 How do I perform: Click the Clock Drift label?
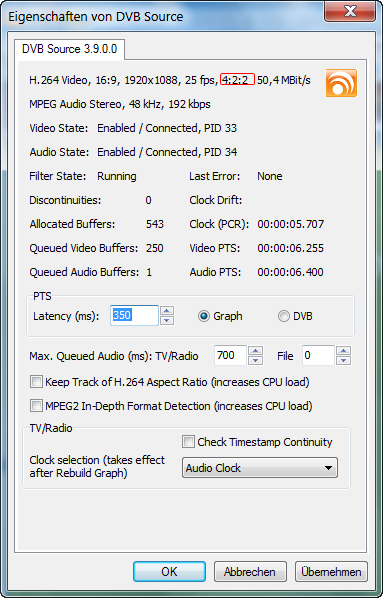216,200
